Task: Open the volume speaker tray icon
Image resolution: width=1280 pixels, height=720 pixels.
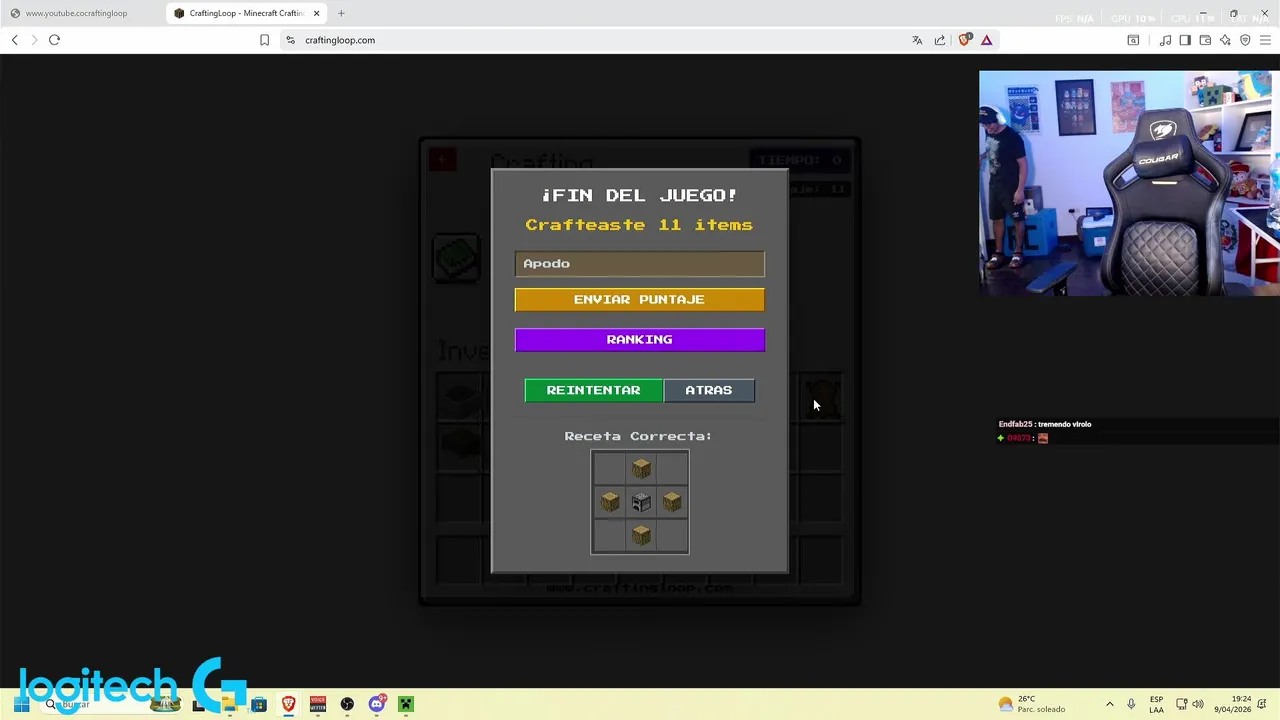Action: (1198, 704)
